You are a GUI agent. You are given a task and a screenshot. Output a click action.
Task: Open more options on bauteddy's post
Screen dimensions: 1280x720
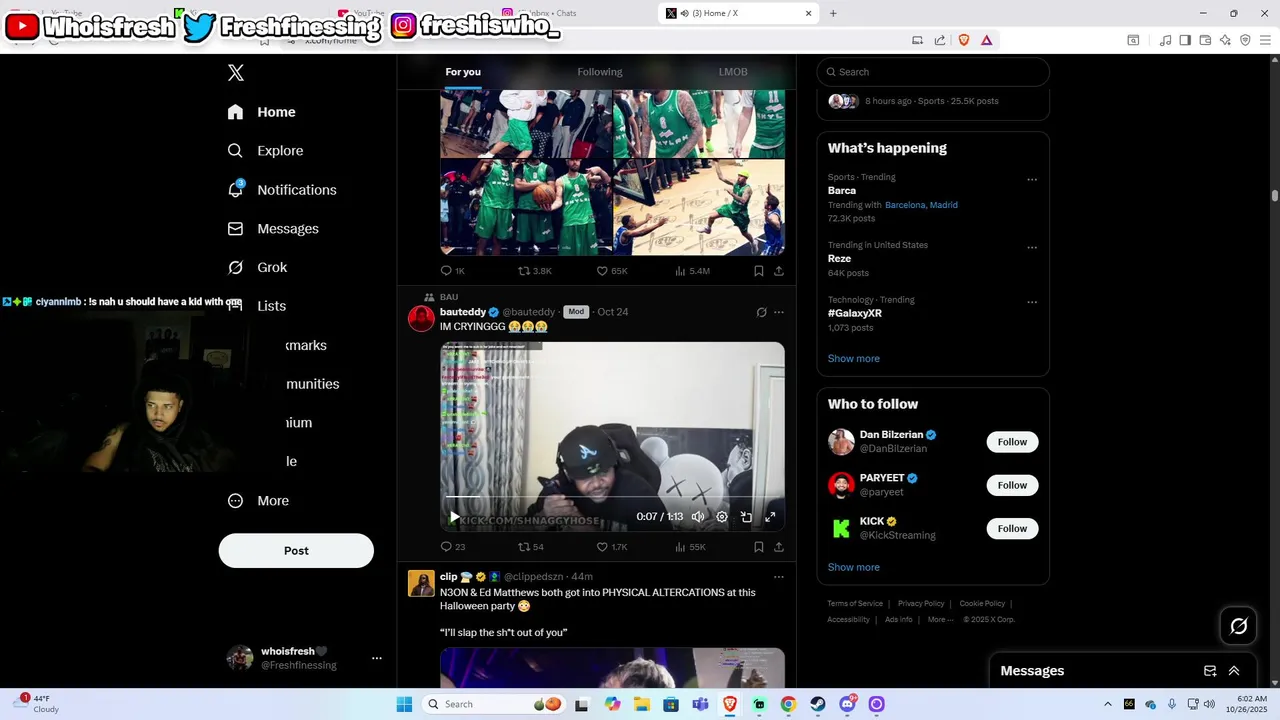(x=779, y=312)
